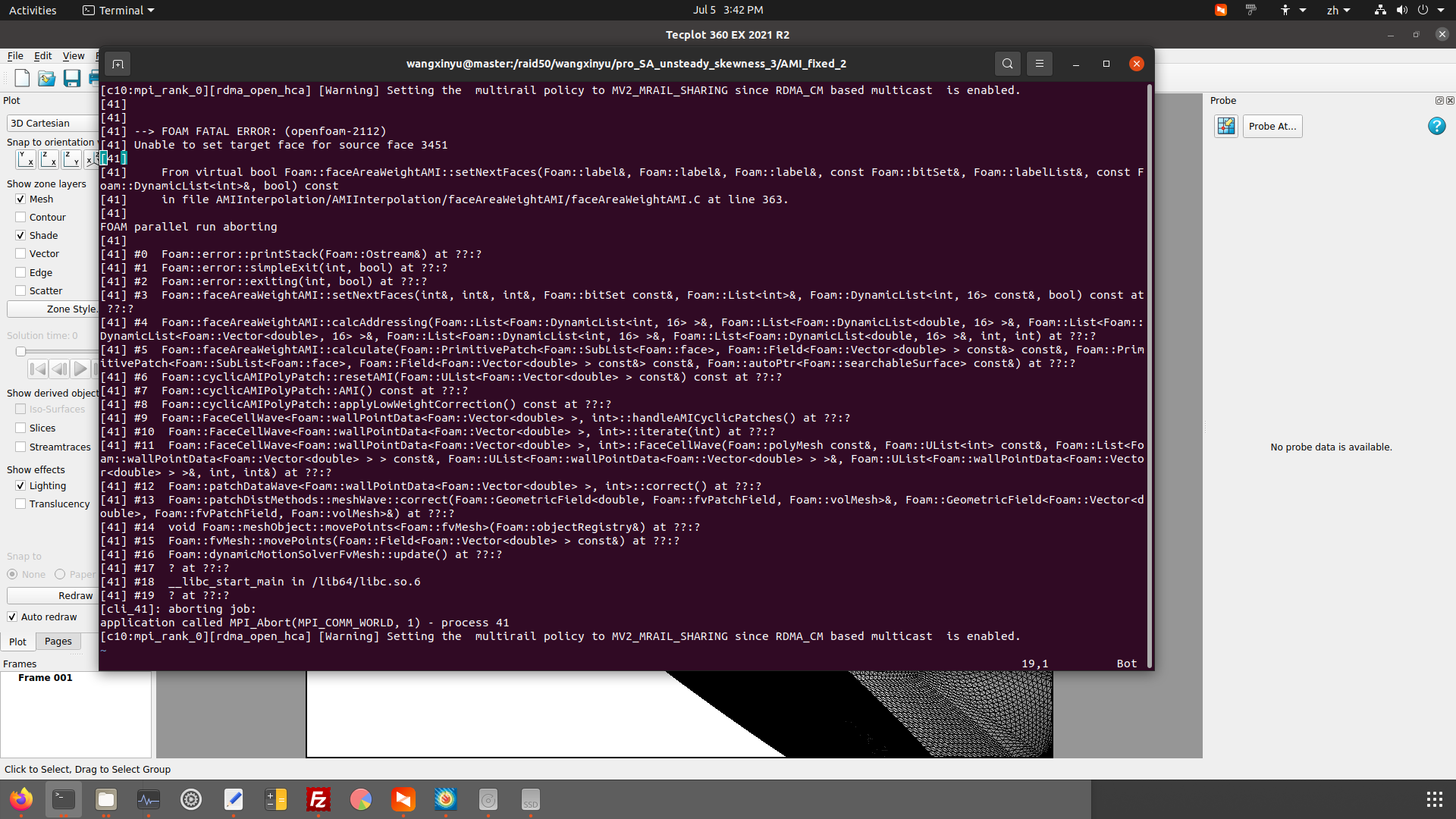Click the Terminal icon in the dock
The width and height of the screenshot is (1456, 819).
tap(64, 799)
